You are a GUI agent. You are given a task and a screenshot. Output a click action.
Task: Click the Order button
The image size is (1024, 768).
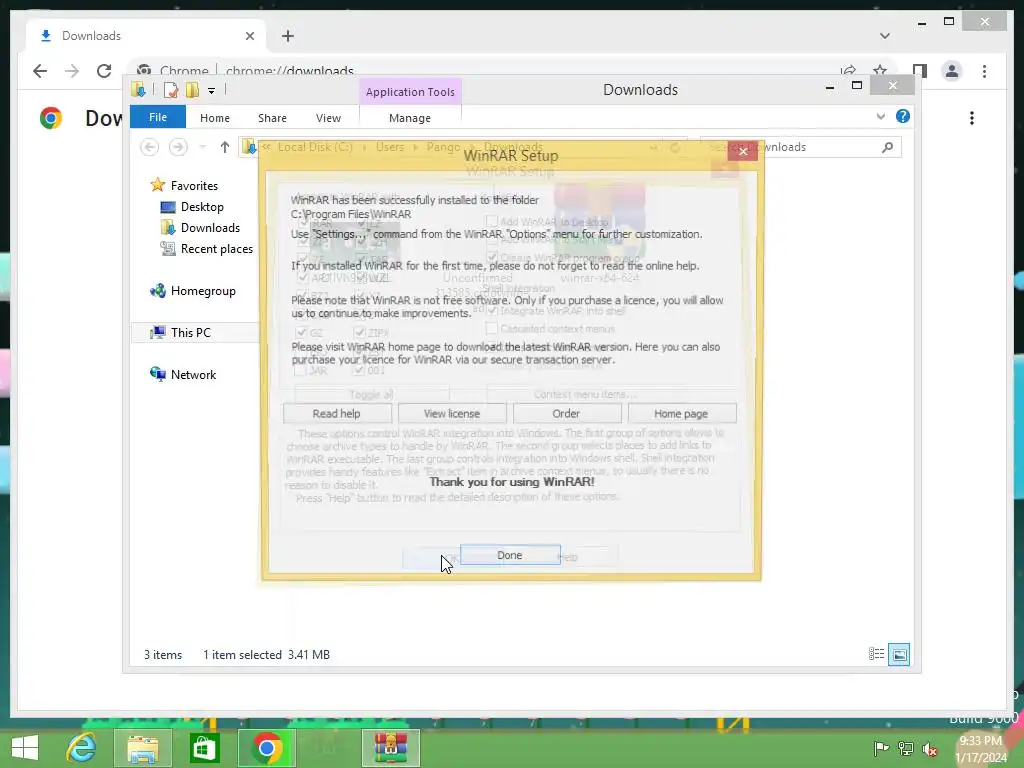click(x=566, y=413)
